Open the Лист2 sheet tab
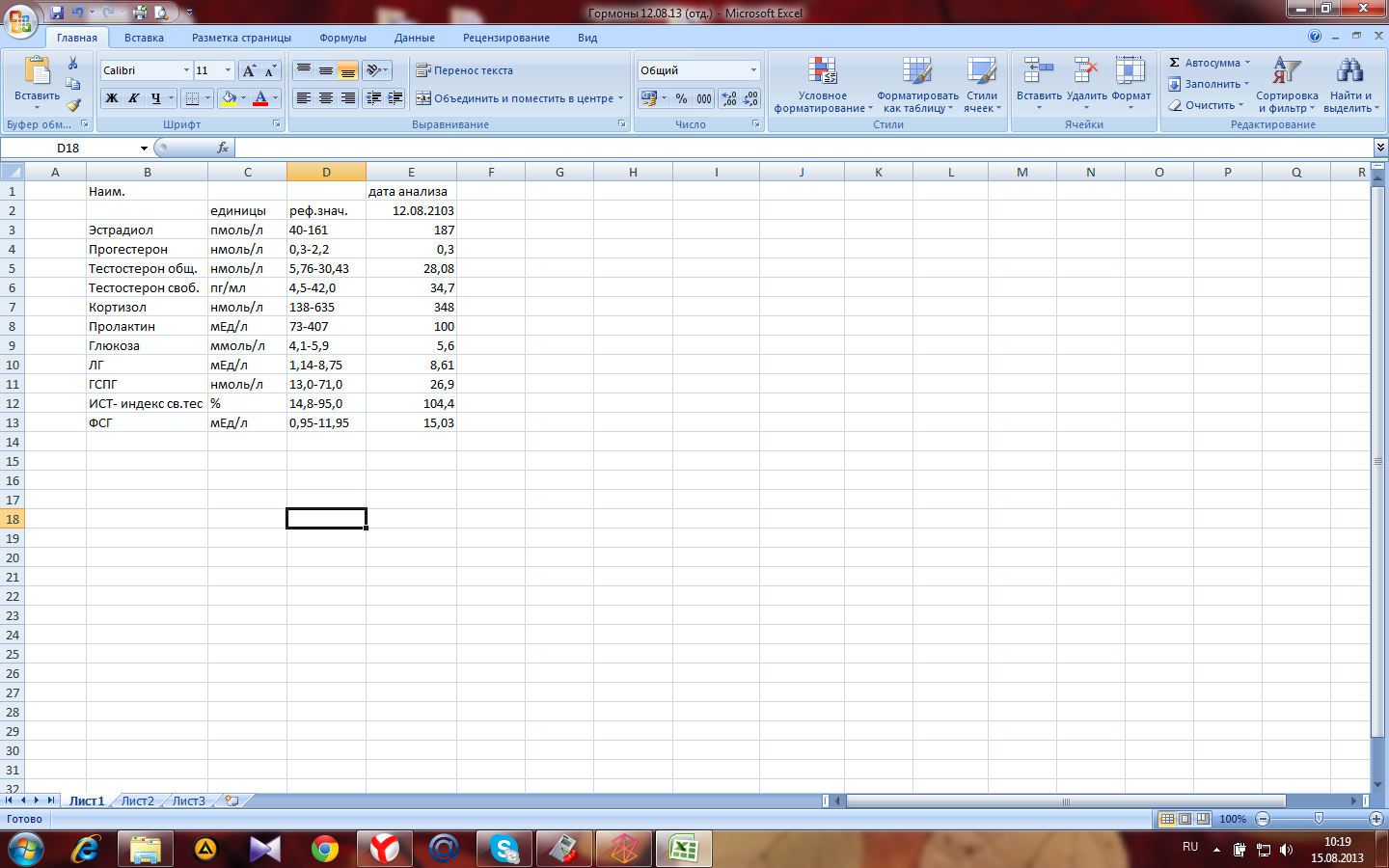The height and width of the screenshot is (868, 1389). 137,800
